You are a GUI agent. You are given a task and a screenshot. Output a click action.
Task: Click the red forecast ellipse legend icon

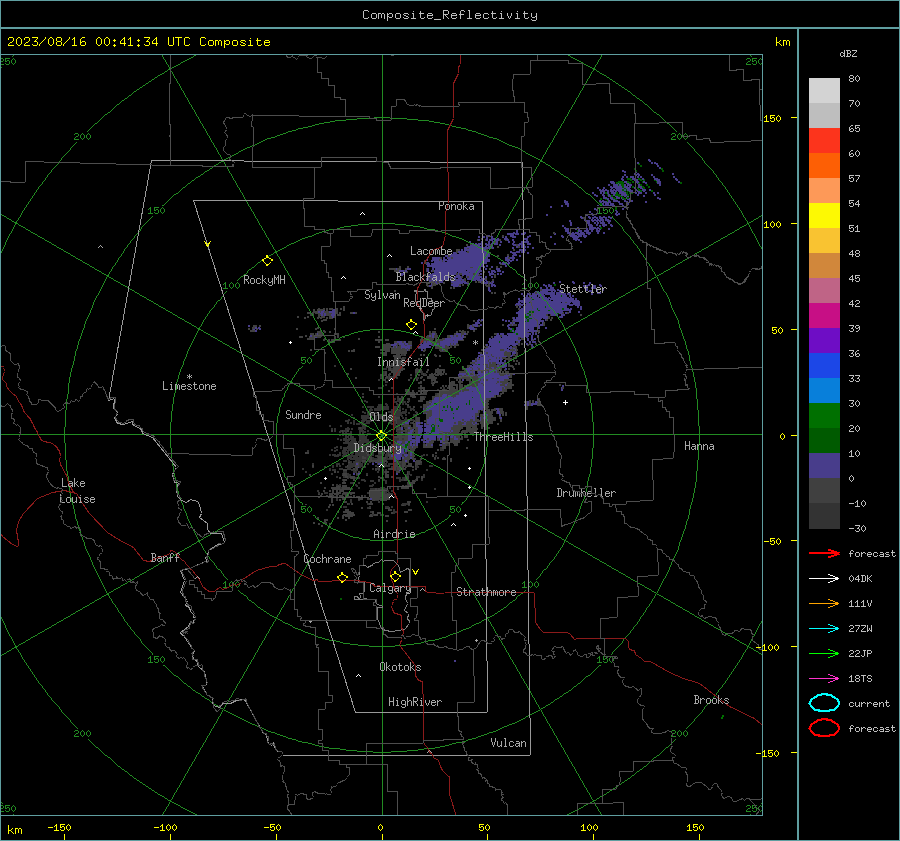[x=824, y=728]
